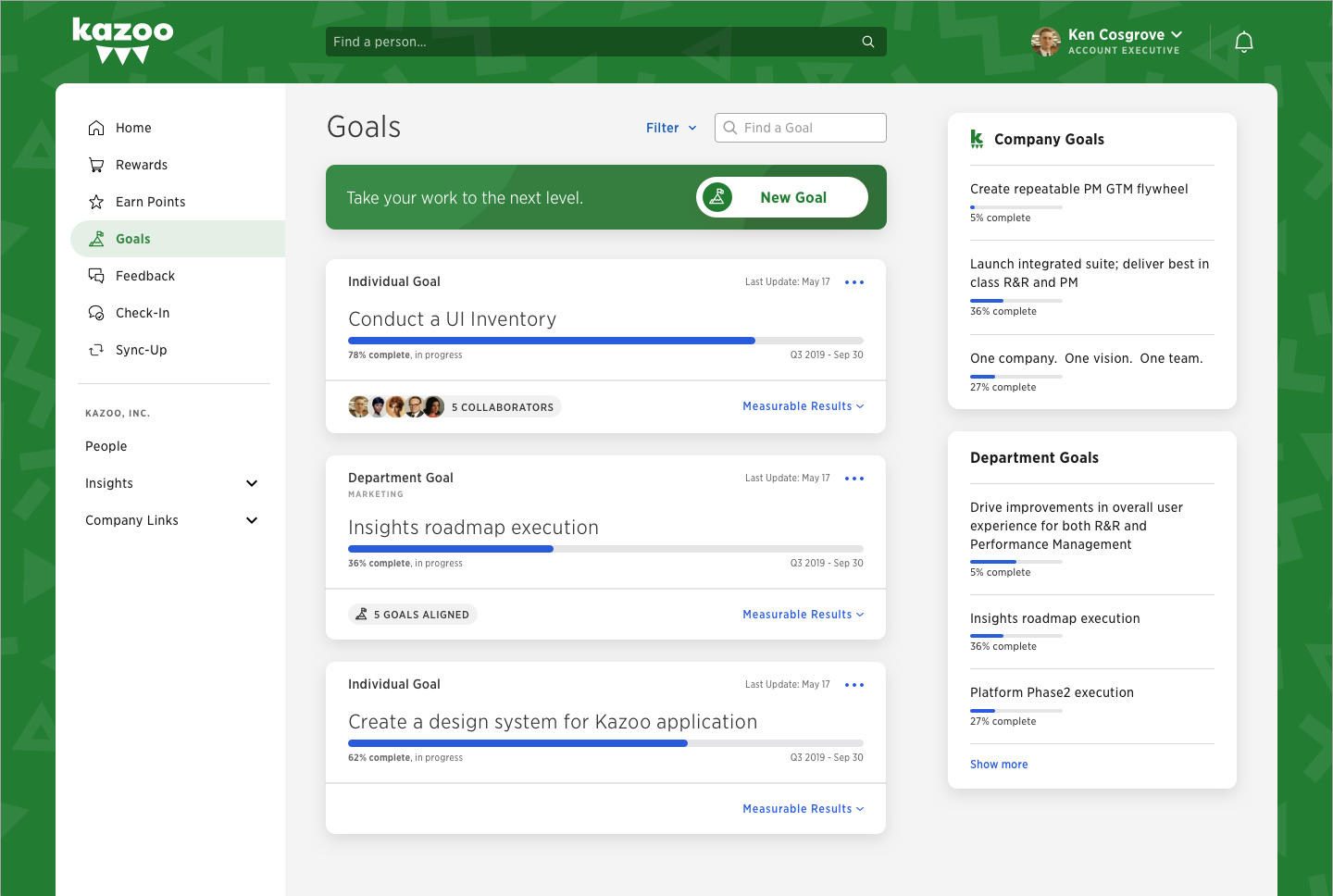Click the Sync-Up arrows icon
This screenshot has height=896, width=1333.
click(x=96, y=350)
